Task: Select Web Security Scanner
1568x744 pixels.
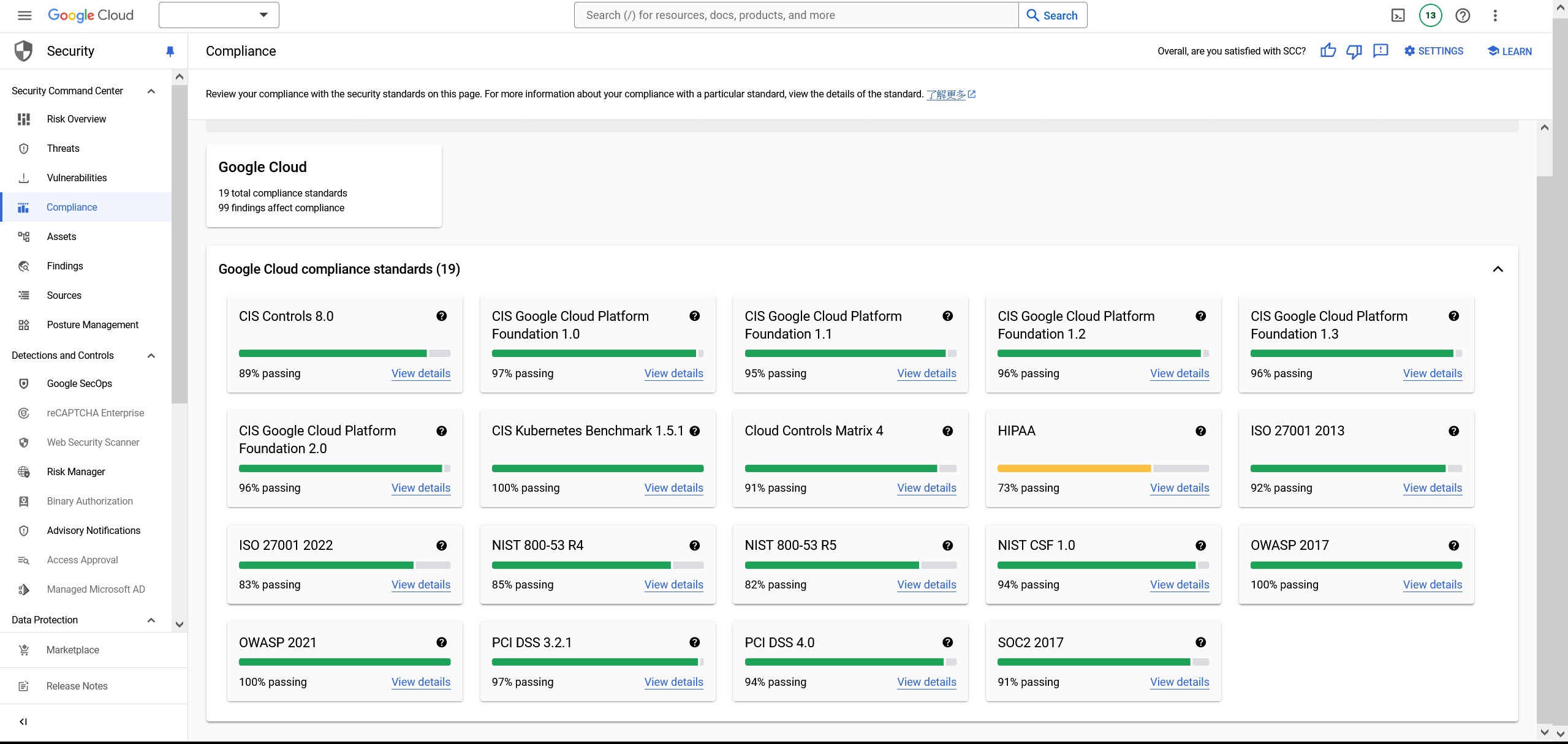Action: pyautogui.click(x=93, y=442)
